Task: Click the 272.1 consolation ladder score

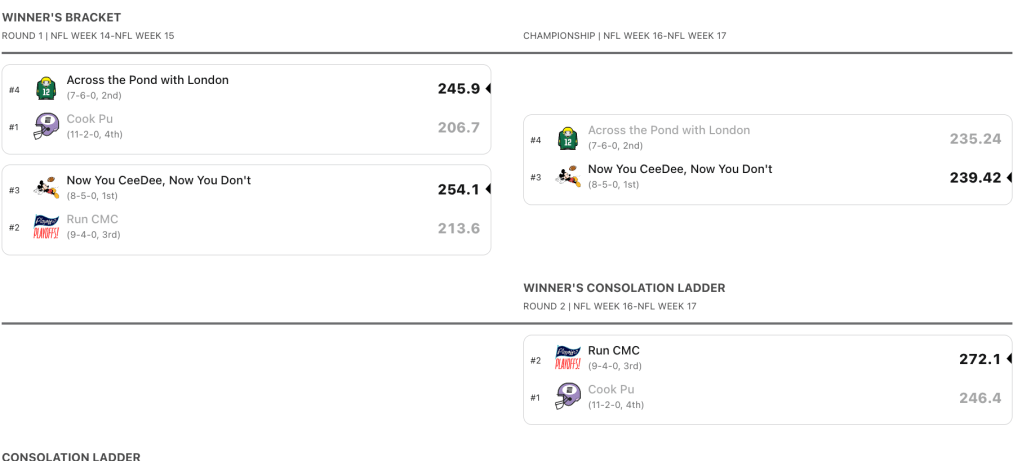Action: (x=979, y=359)
